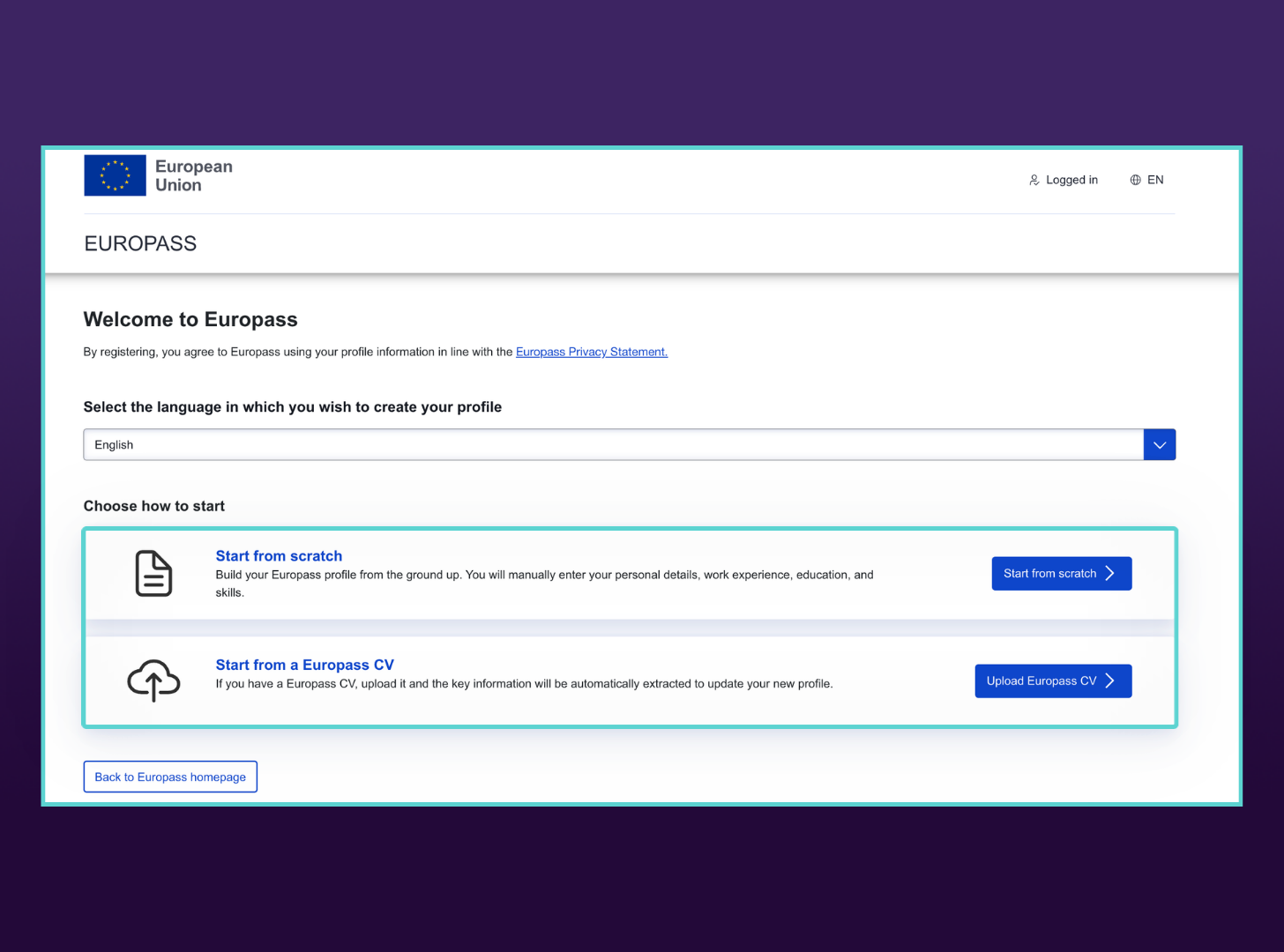Click the blue Start from scratch button
1284x952 pixels.
[1062, 574]
